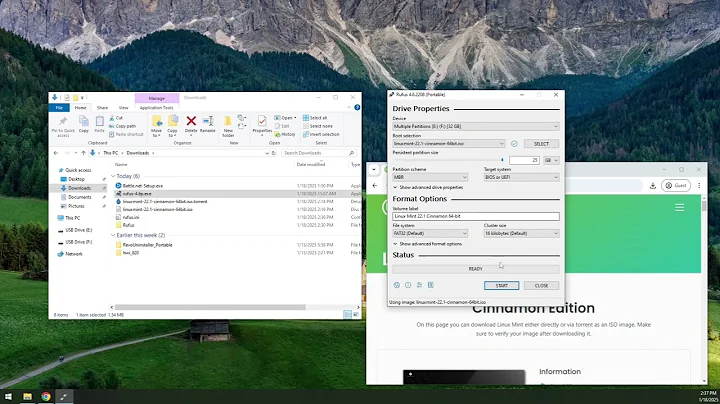Refresh the Explorer Downloads folder
This screenshot has width=720, height=404.
[274, 153]
